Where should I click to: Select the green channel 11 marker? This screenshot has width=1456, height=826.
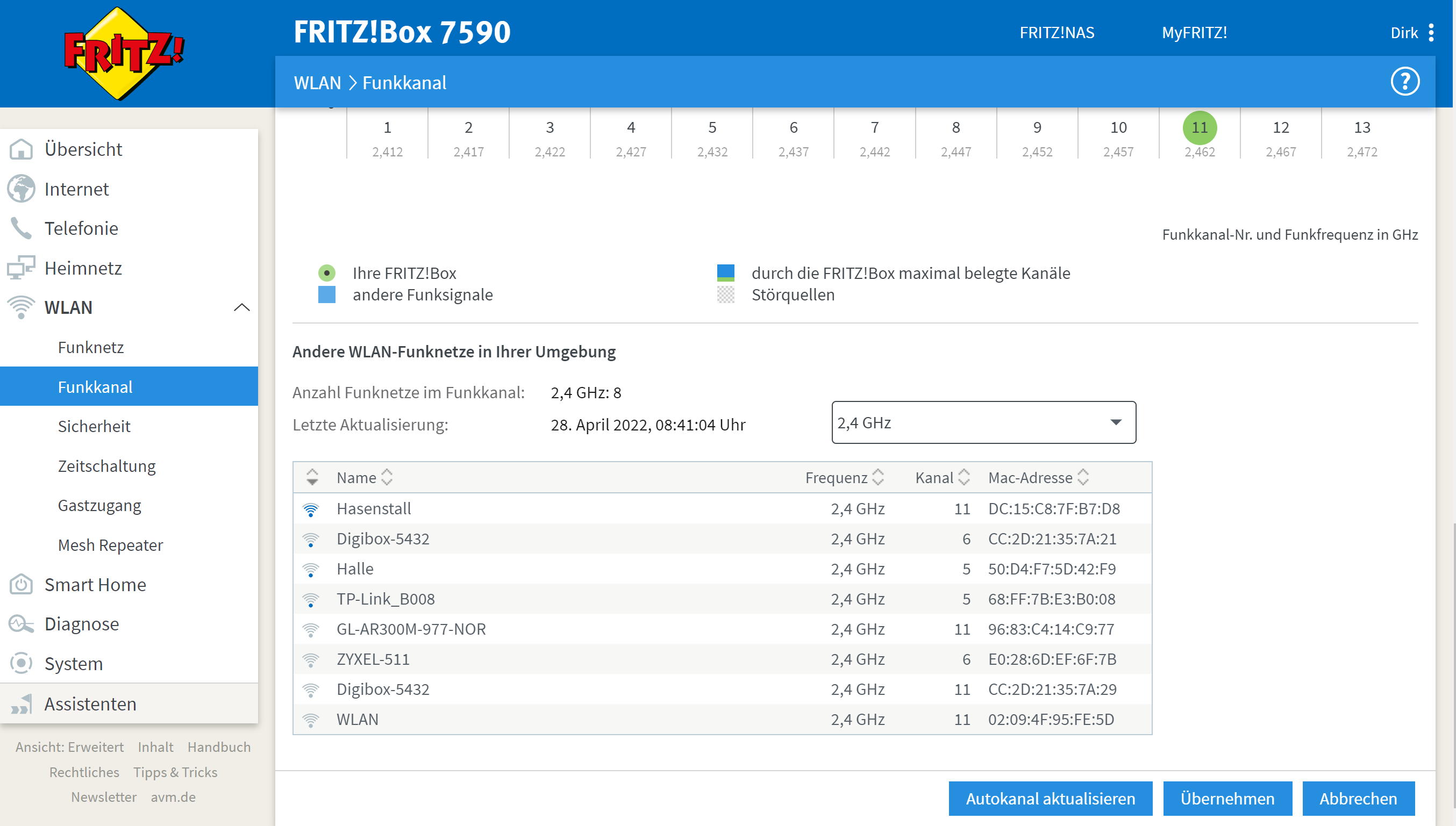tap(1199, 128)
